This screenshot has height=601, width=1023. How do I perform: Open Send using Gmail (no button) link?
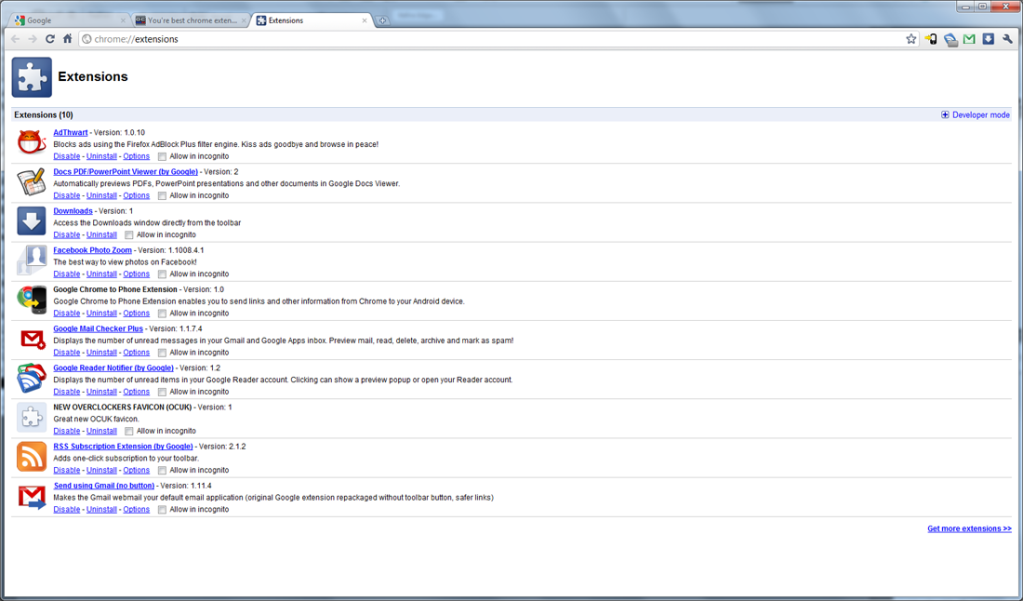[104, 485]
